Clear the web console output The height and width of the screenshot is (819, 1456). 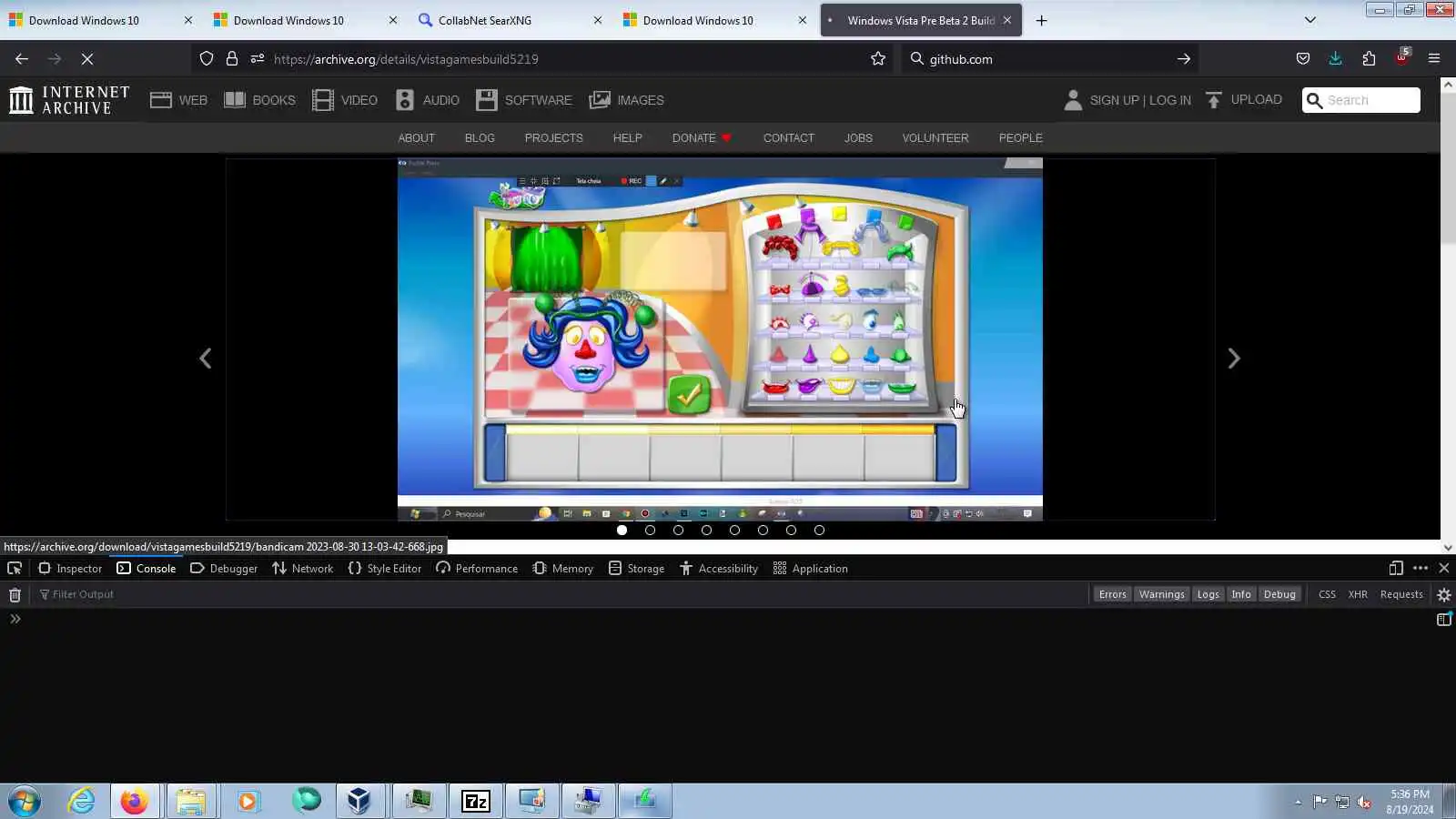[15, 595]
